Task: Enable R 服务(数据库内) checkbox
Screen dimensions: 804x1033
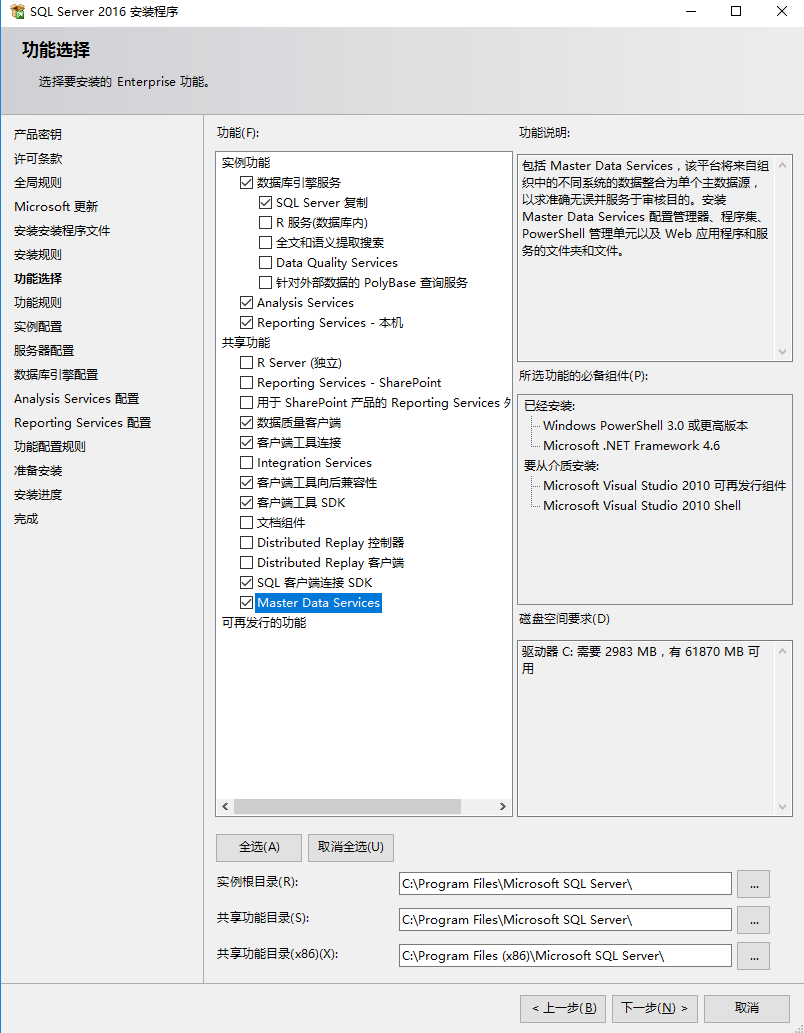Action: coord(266,223)
